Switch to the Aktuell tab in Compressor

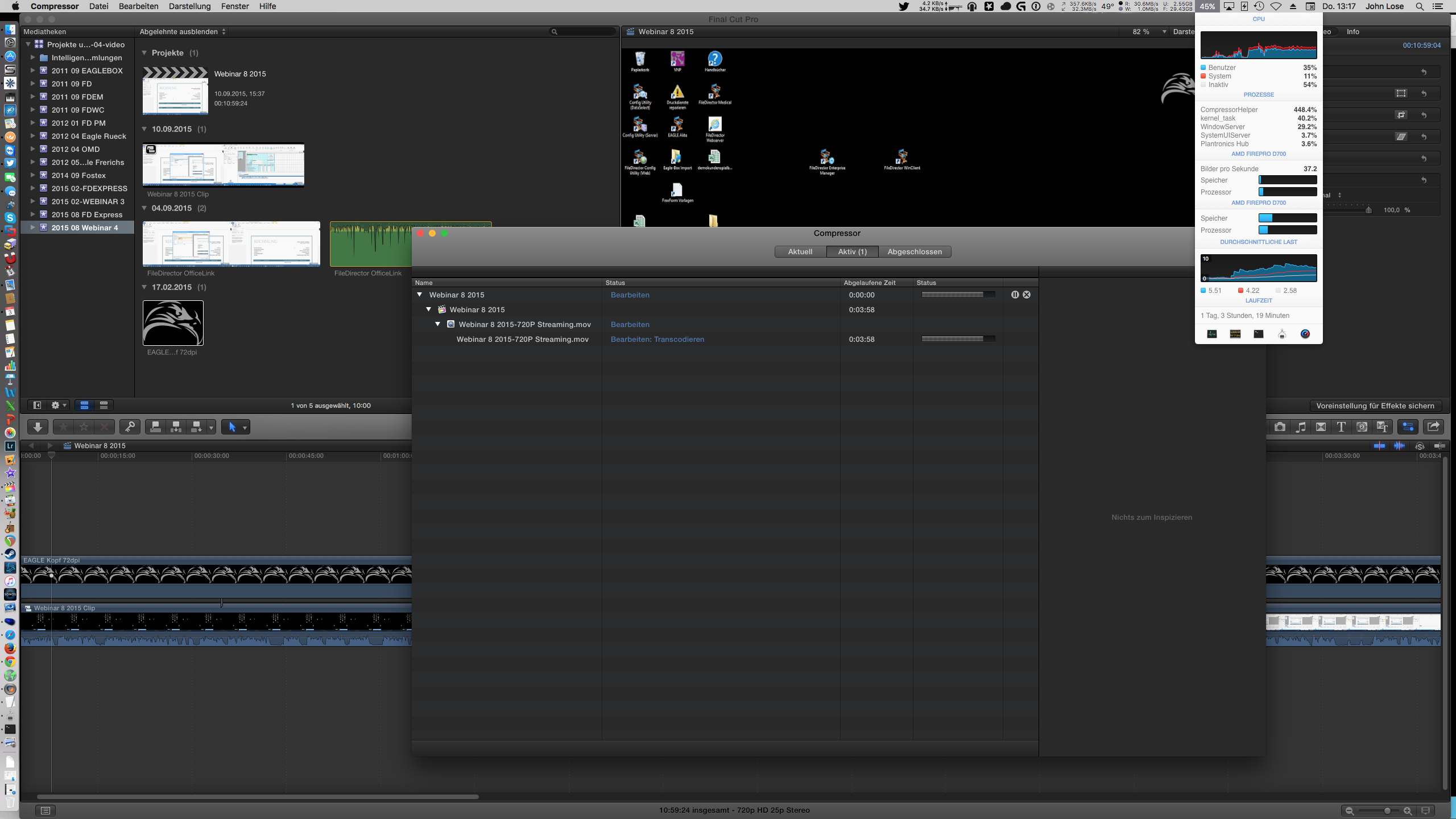click(800, 251)
